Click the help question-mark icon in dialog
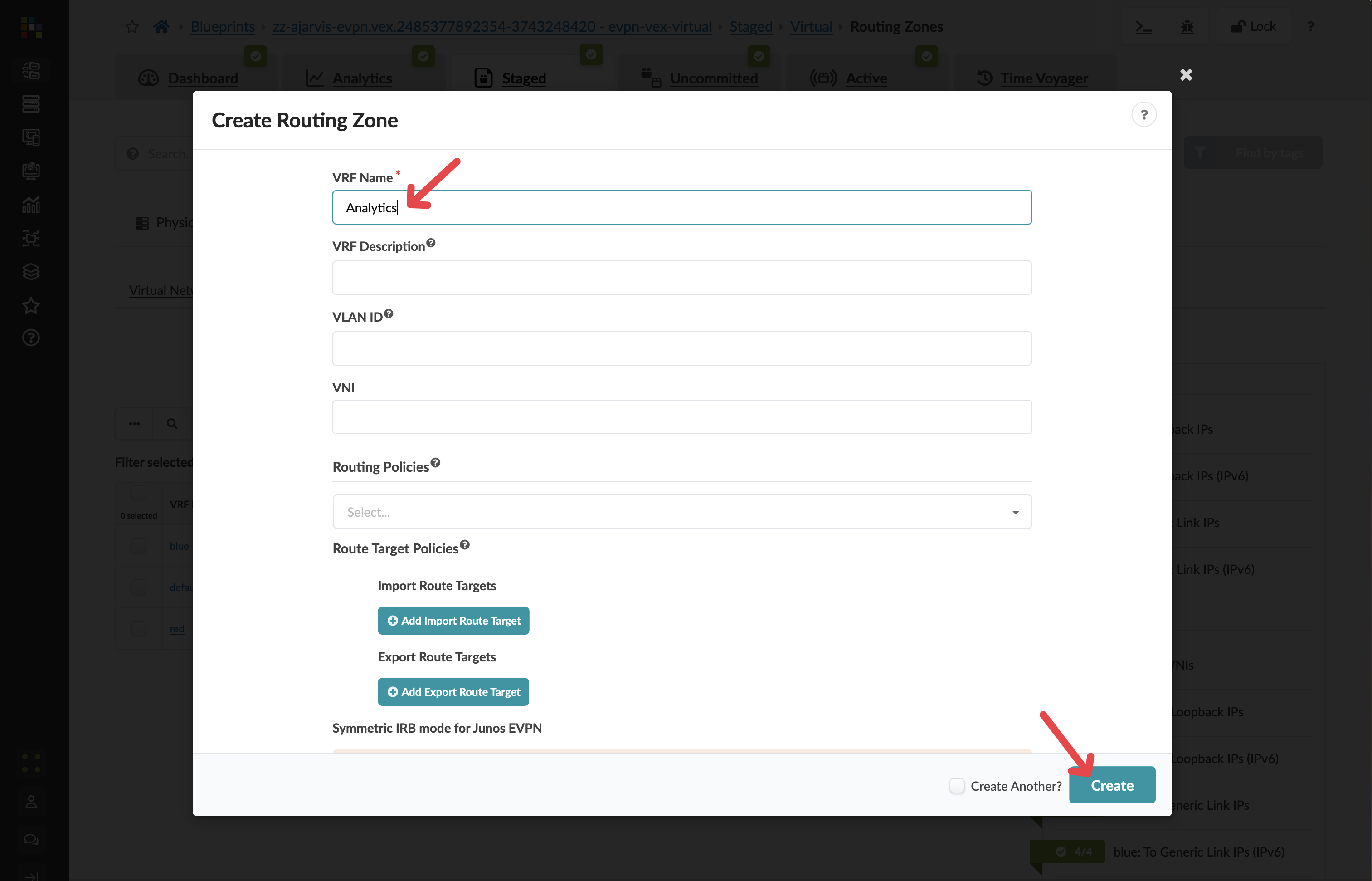The image size is (1372, 881). pos(1144,114)
